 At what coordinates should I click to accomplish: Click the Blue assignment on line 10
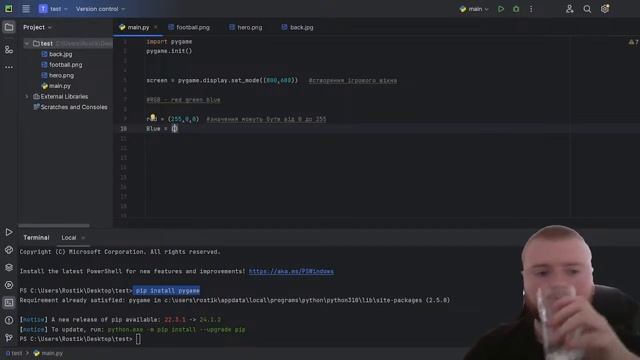coord(162,129)
